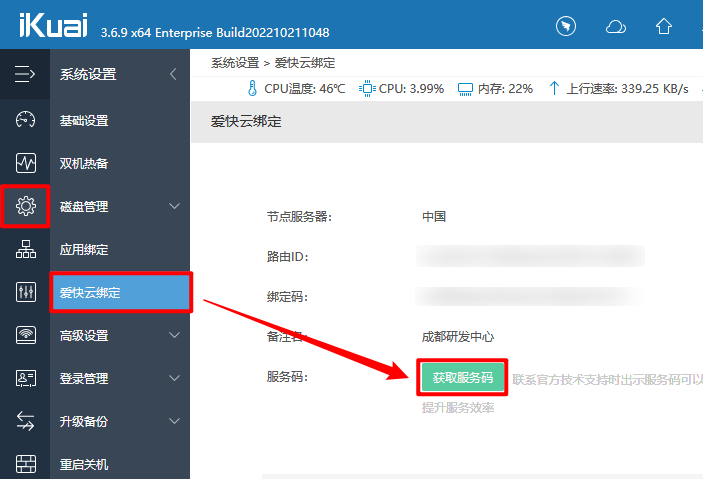This screenshot has width=703, height=479.
Task: Select the system settings gear icon
Action: [x=26, y=206]
